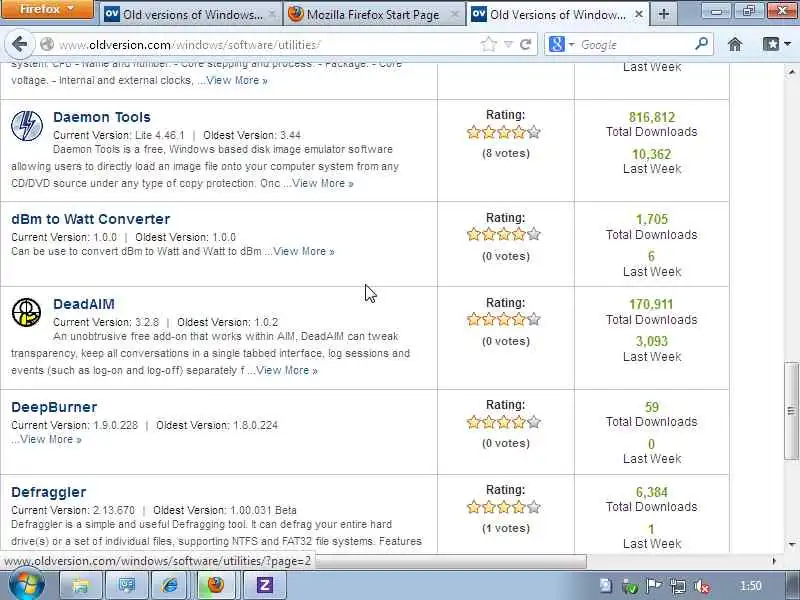Click View More for dBm to Watt
800x600 pixels.
click(304, 251)
